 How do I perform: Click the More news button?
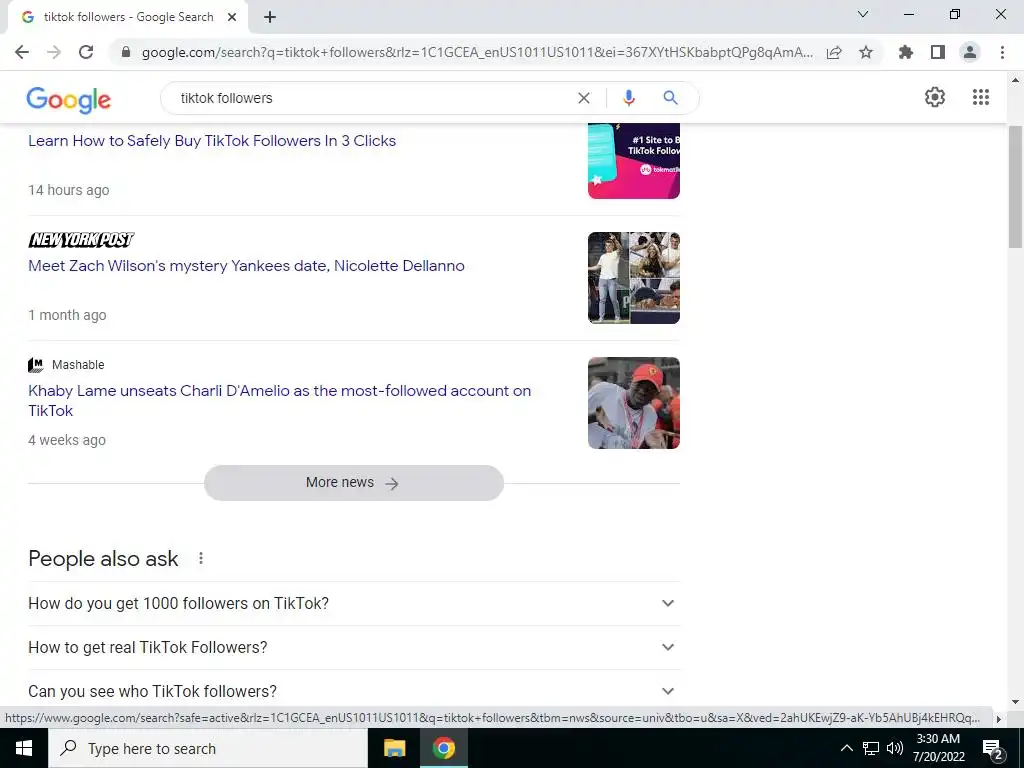(x=353, y=483)
